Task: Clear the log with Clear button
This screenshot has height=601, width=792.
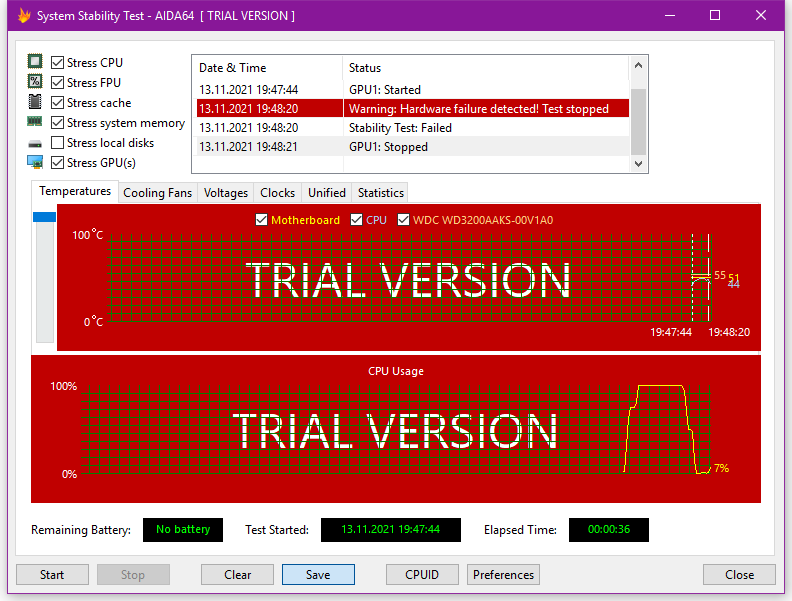Action: (237, 575)
